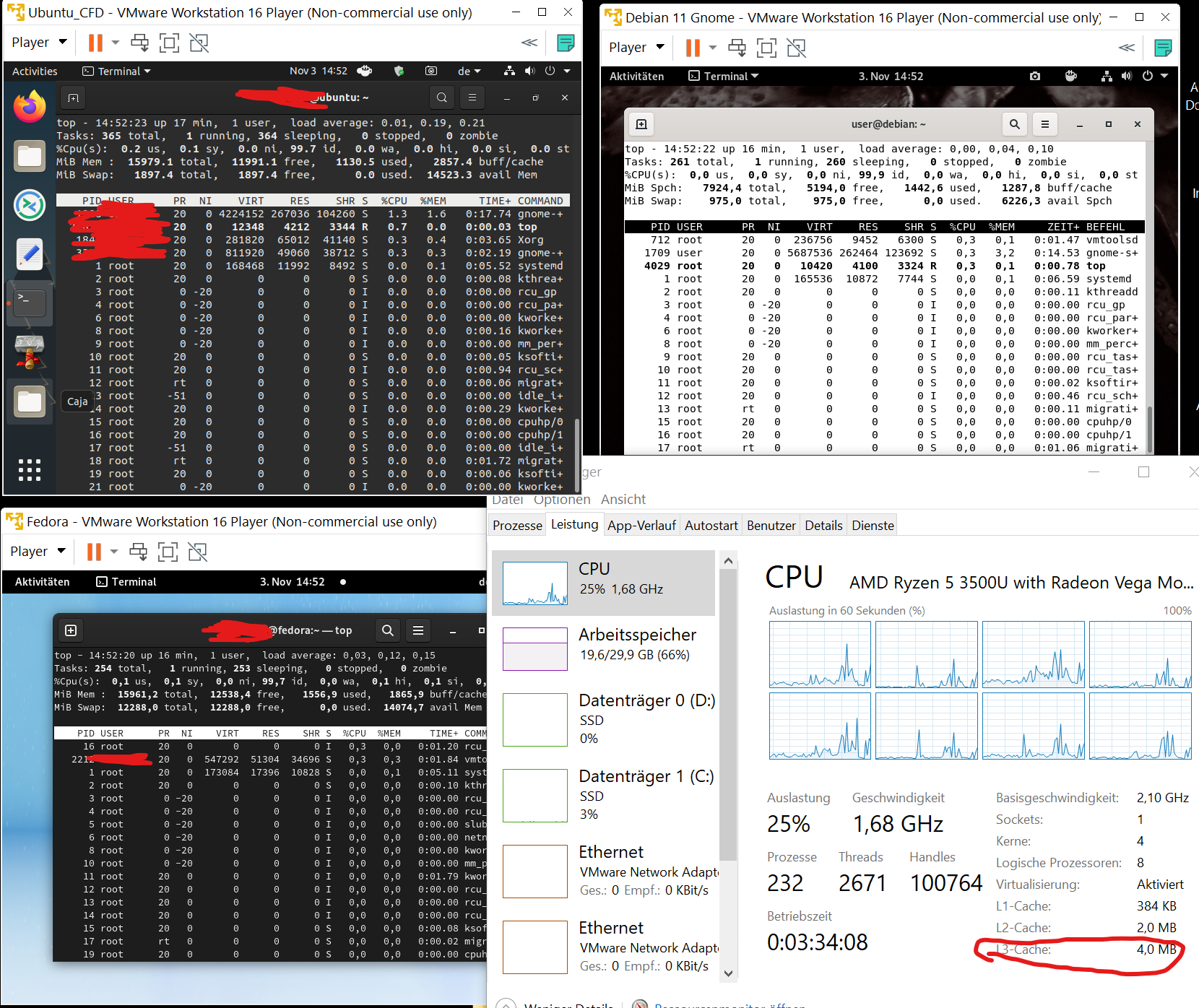Click the green shield icon in Ubuntu top bar
This screenshot has height=1008, width=1199.
click(x=399, y=71)
